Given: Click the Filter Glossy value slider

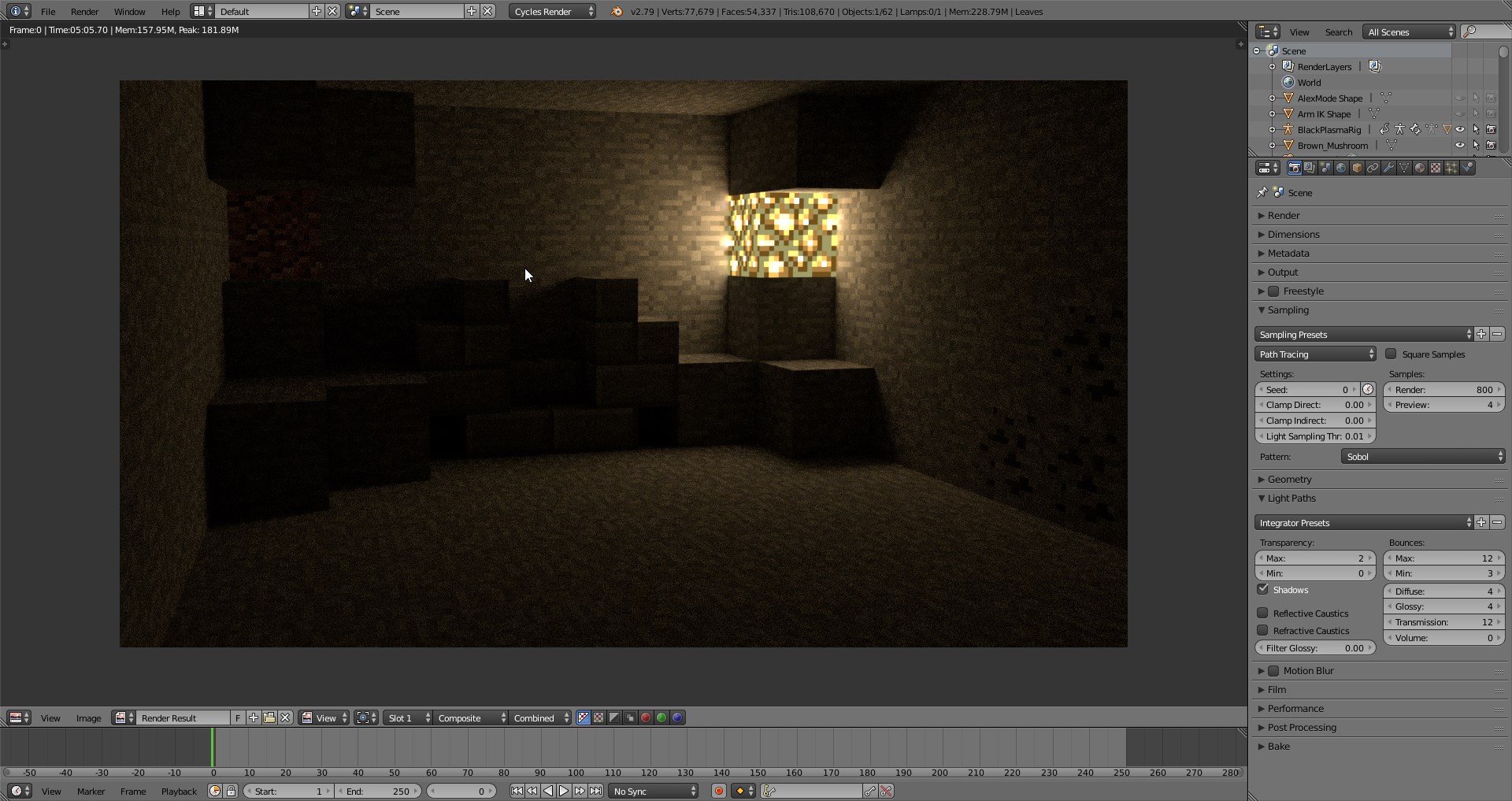Looking at the screenshot, I should pyautogui.click(x=1315, y=647).
